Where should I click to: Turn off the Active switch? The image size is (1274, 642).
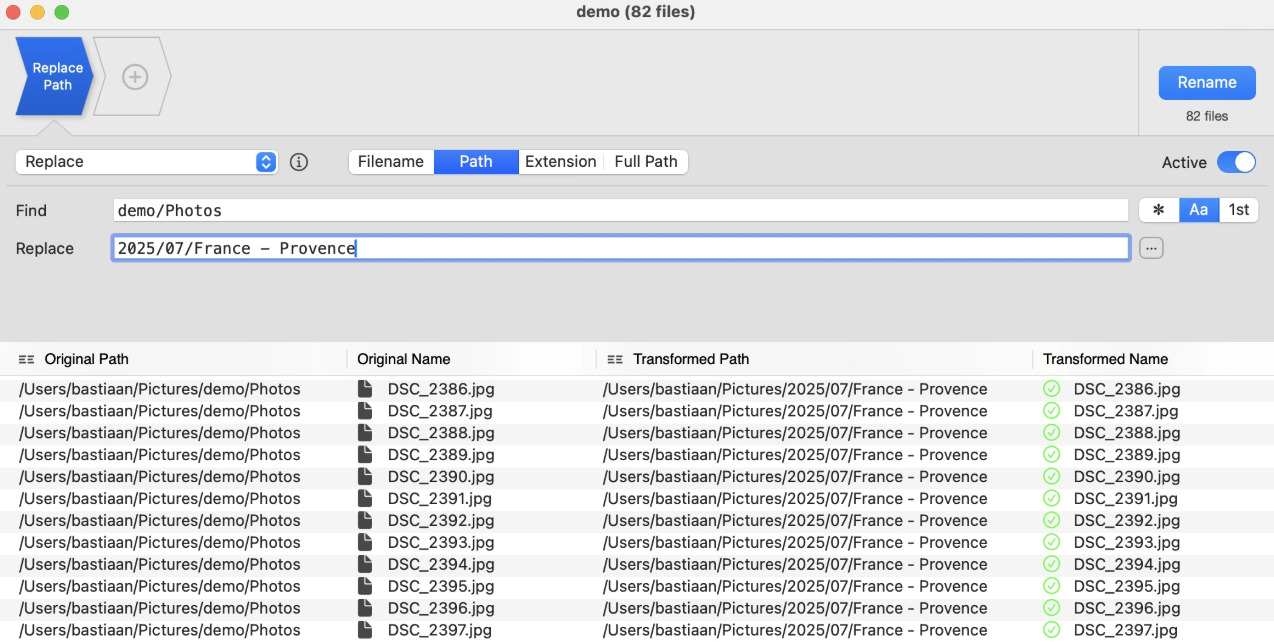click(1236, 162)
